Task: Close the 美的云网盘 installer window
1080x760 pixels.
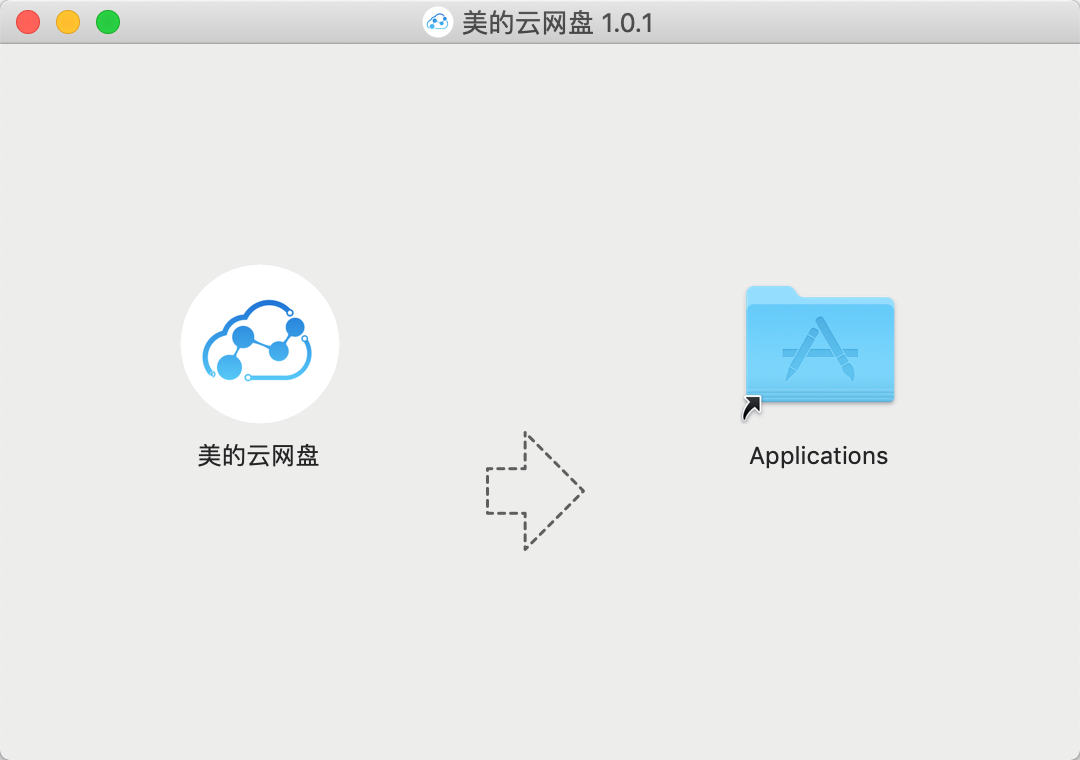Action: coord(28,22)
